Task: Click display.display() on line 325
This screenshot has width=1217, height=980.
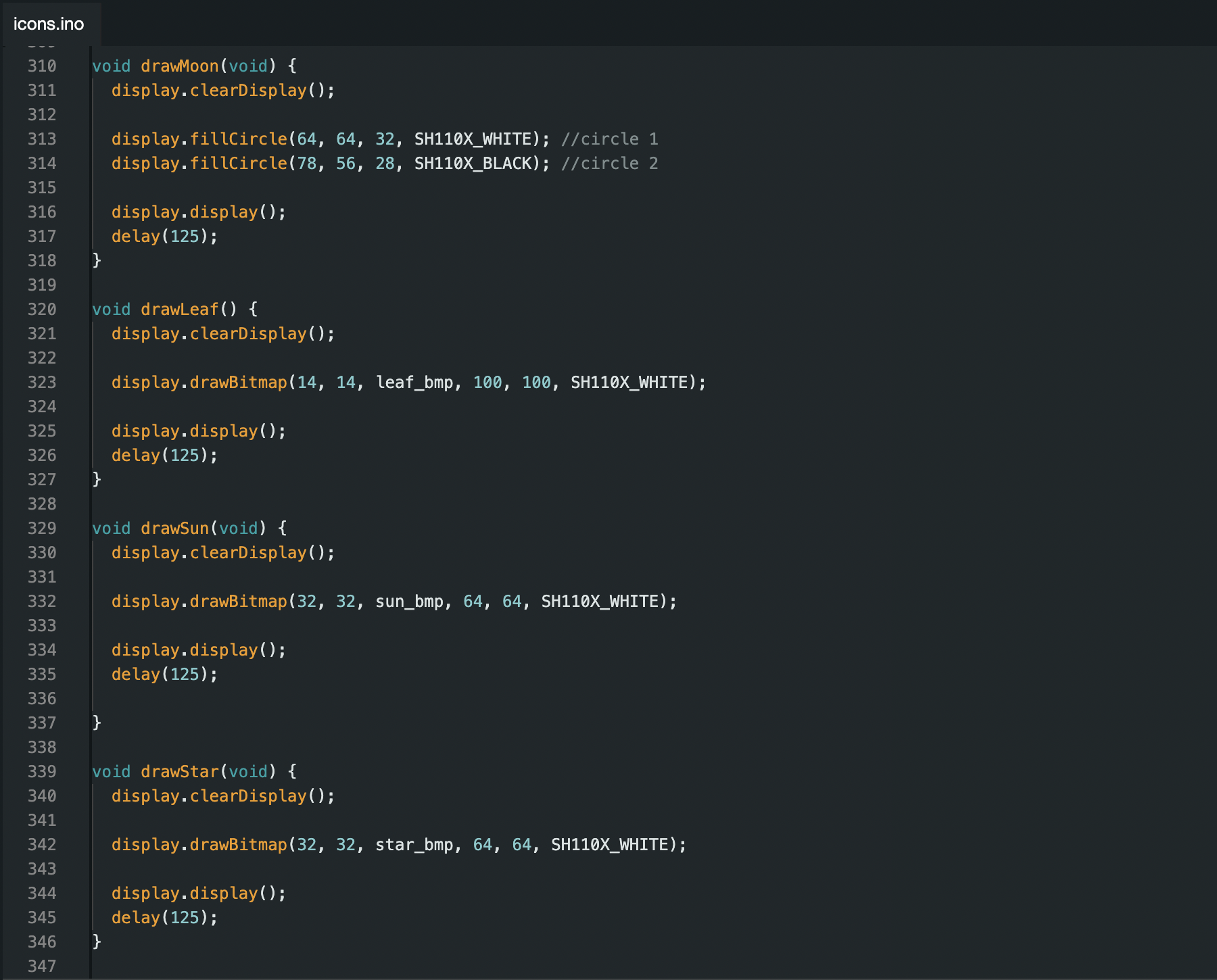Action: coord(199,431)
